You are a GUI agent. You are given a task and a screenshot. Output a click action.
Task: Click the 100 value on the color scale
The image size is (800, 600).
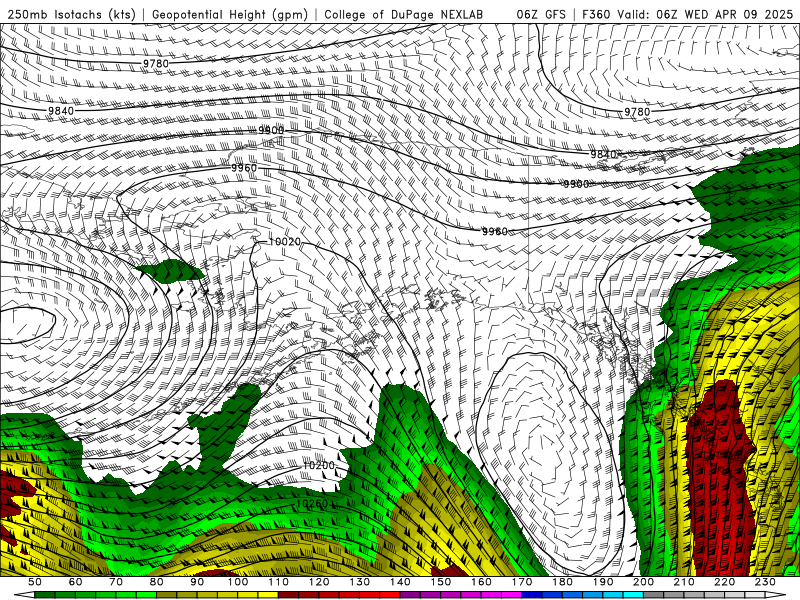(x=238, y=582)
